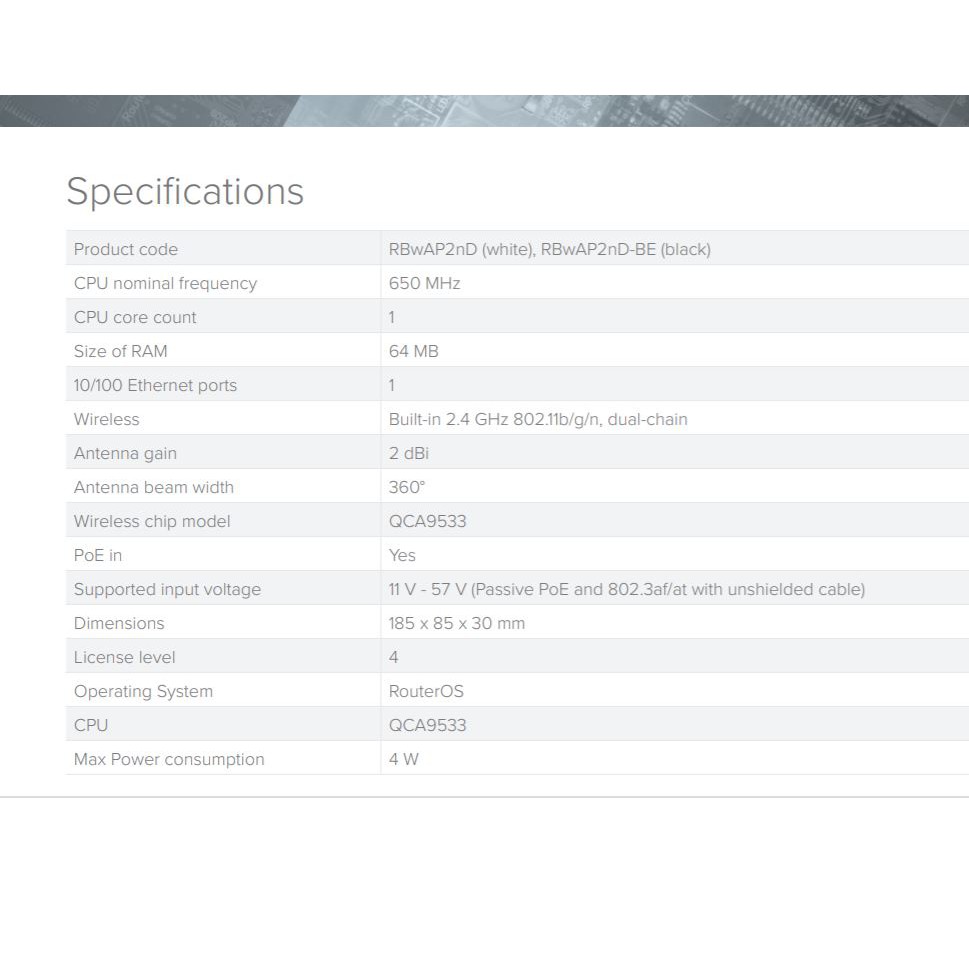The width and height of the screenshot is (969, 969).
Task: Click the banner image at top
Action: (x=484, y=110)
